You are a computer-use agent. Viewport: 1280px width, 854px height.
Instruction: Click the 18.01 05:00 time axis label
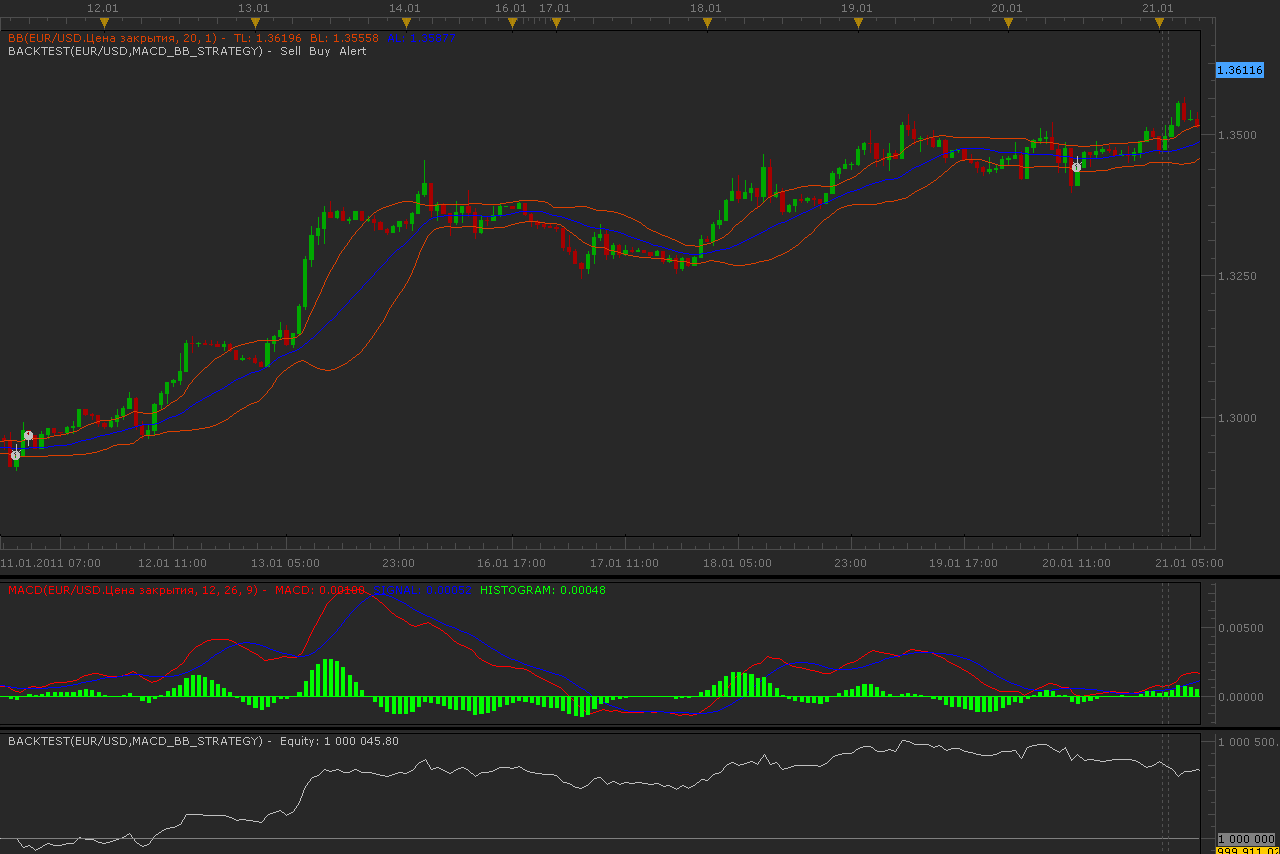pyautogui.click(x=737, y=563)
